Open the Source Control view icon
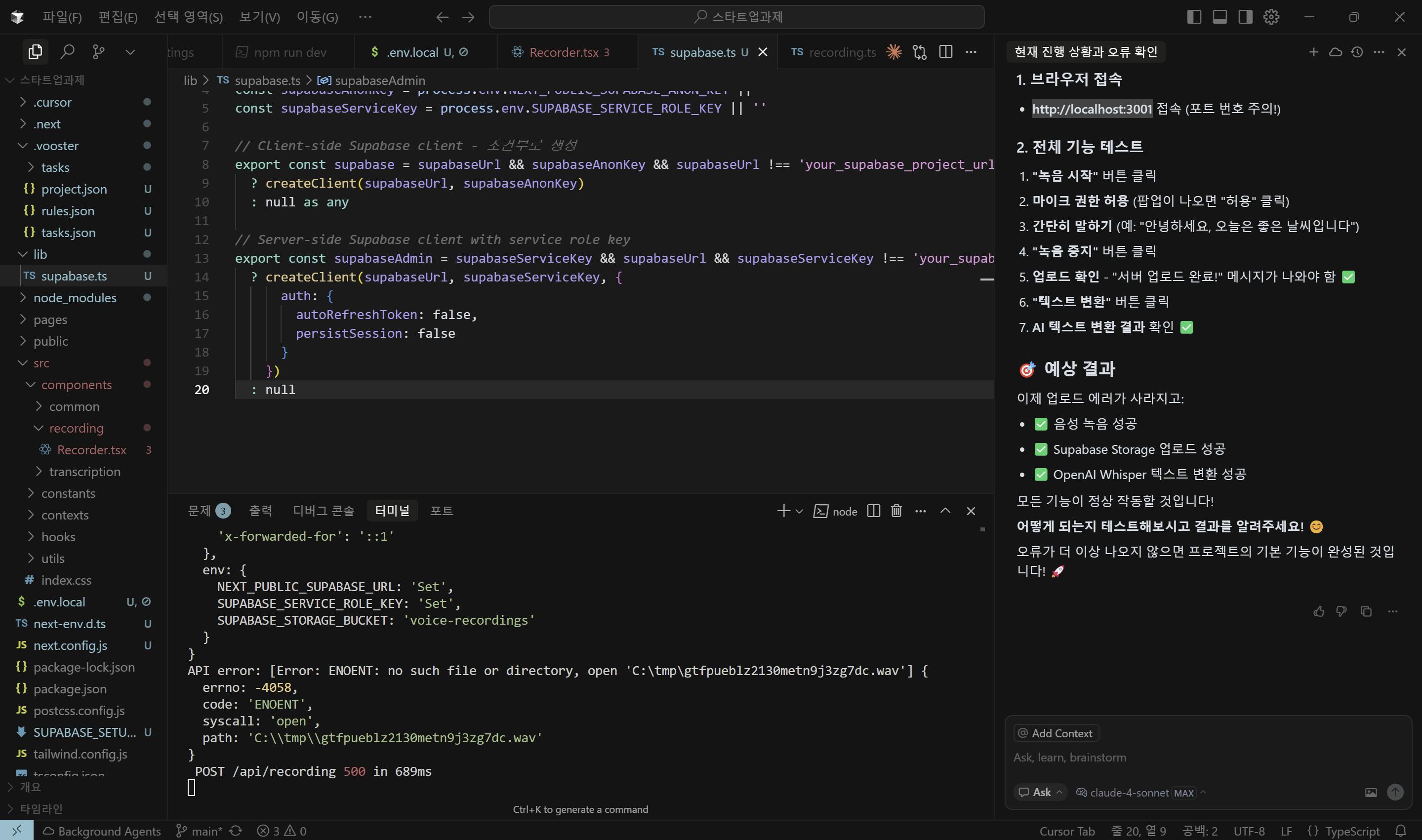 98,52
